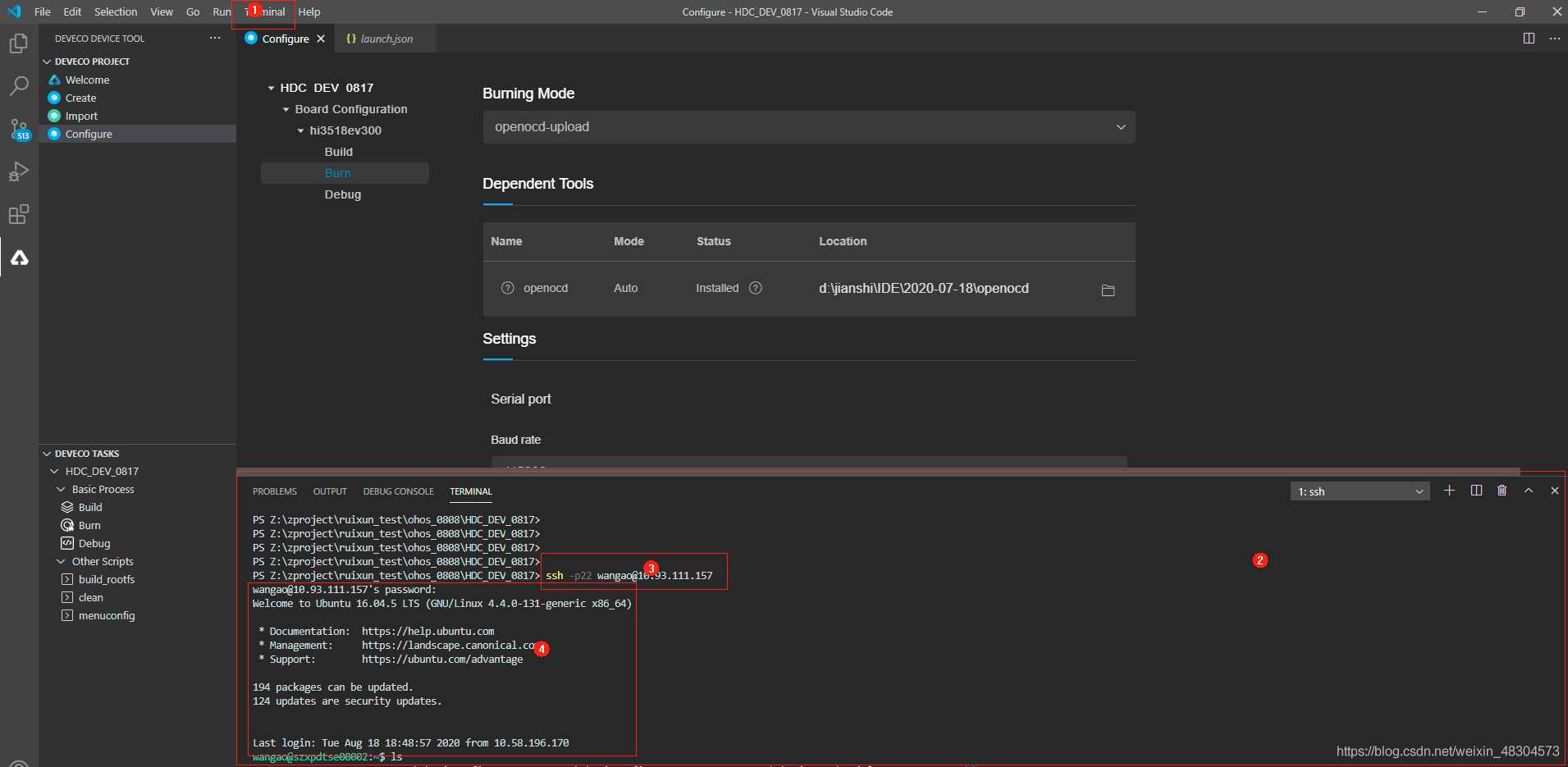
Task: Select Debug under hi3518ev300 configuration
Action: coord(343,194)
